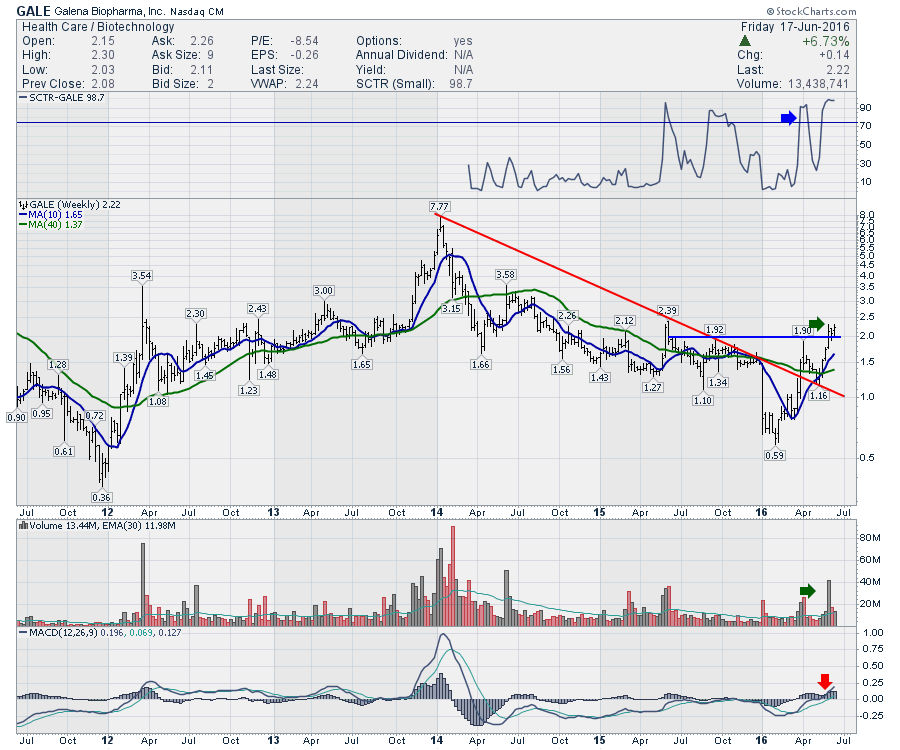Click the Volume 13.44M, EMA(30) legend

coord(102,525)
